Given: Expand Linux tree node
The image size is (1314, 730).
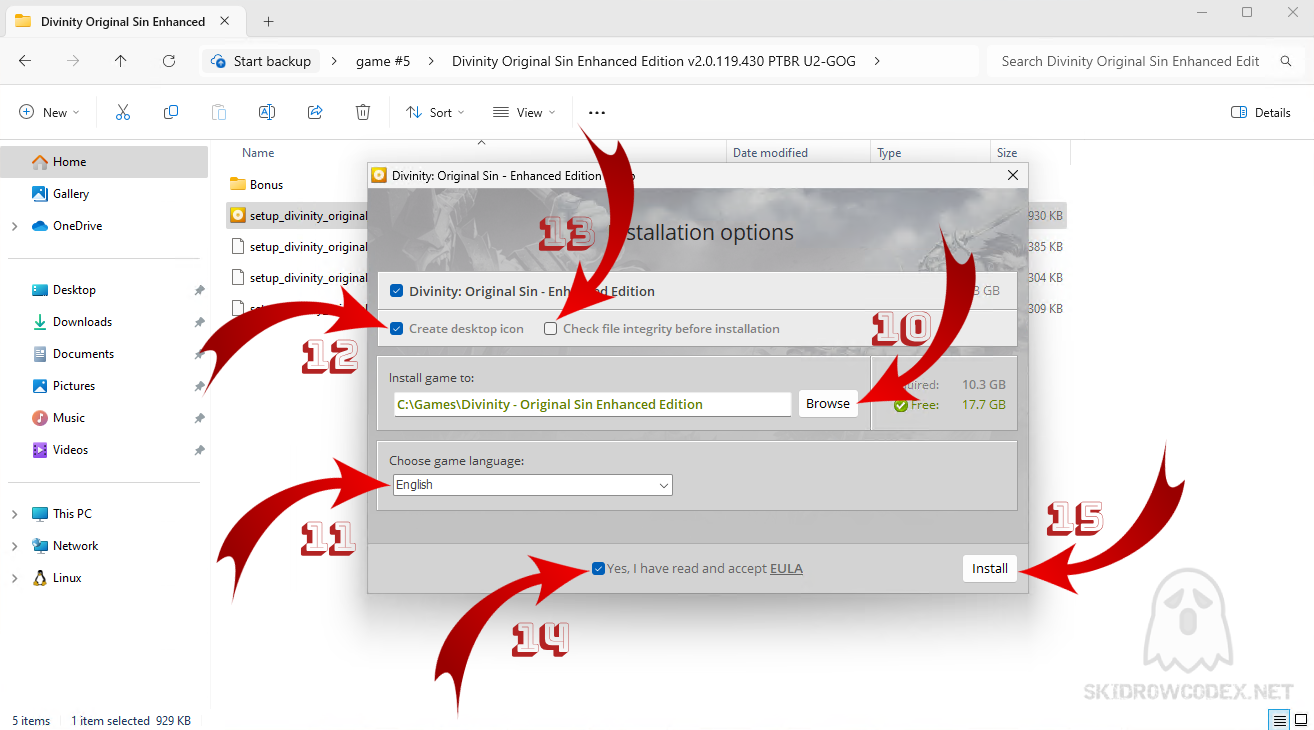Looking at the screenshot, I should [14, 578].
